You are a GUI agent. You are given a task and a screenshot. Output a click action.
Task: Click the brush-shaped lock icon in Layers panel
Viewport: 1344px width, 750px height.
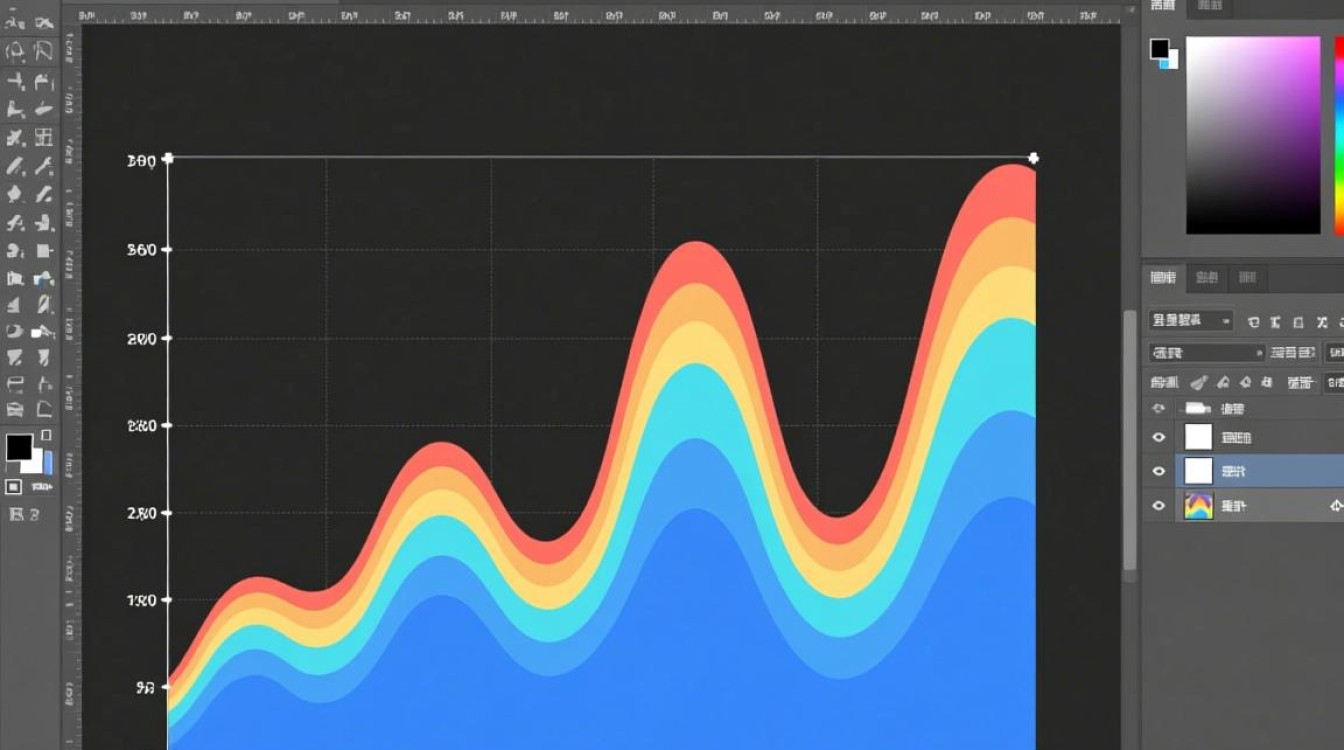1199,382
